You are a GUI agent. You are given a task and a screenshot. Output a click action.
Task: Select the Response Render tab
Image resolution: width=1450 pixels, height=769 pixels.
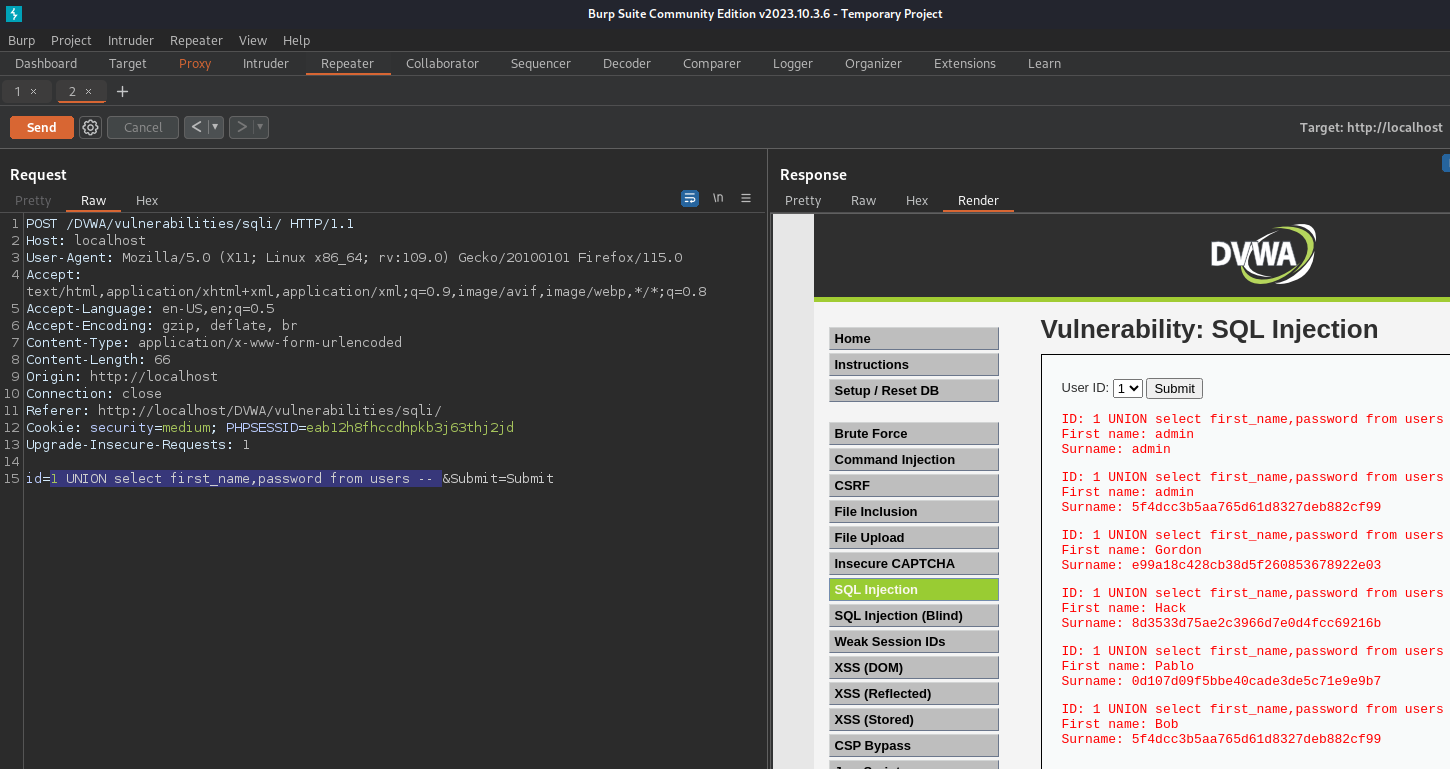point(978,200)
